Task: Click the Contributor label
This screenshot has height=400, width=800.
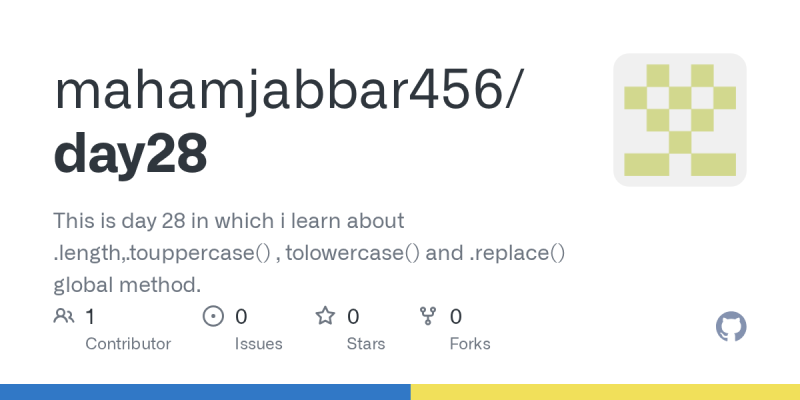Action: click(x=128, y=344)
